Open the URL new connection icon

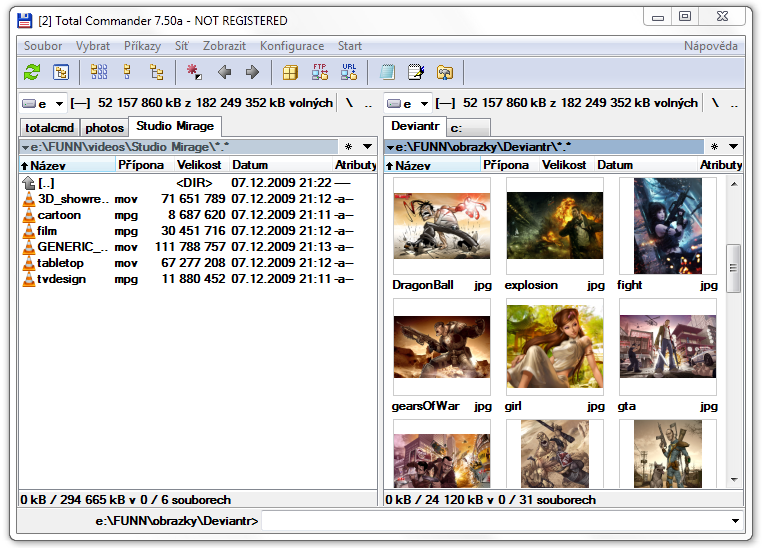click(349, 72)
